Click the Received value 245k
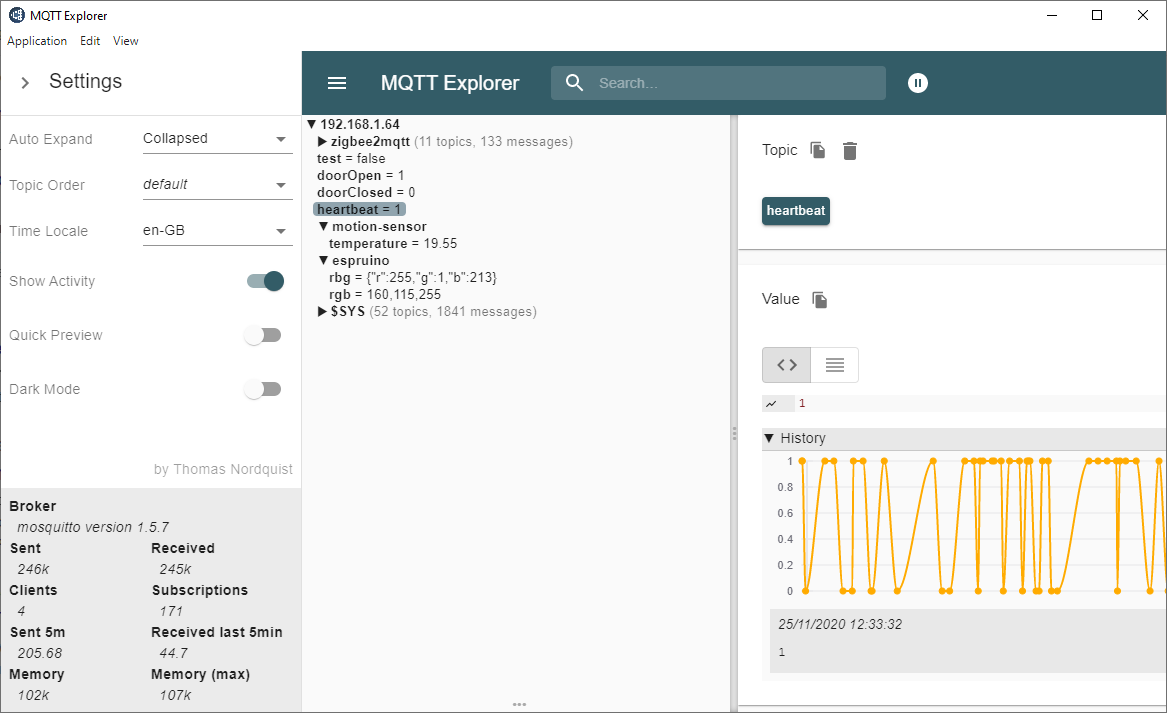This screenshot has height=713, width=1167. pyautogui.click(x=175, y=569)
